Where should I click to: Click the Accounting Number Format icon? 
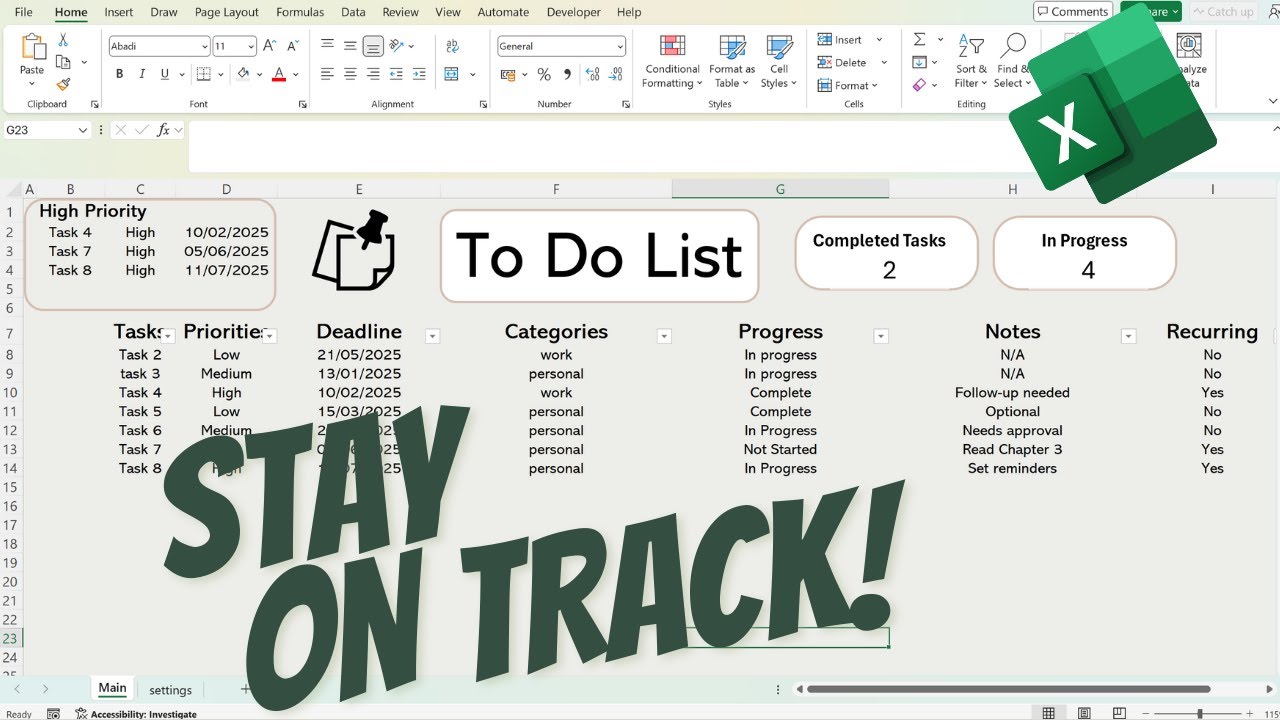508,74
